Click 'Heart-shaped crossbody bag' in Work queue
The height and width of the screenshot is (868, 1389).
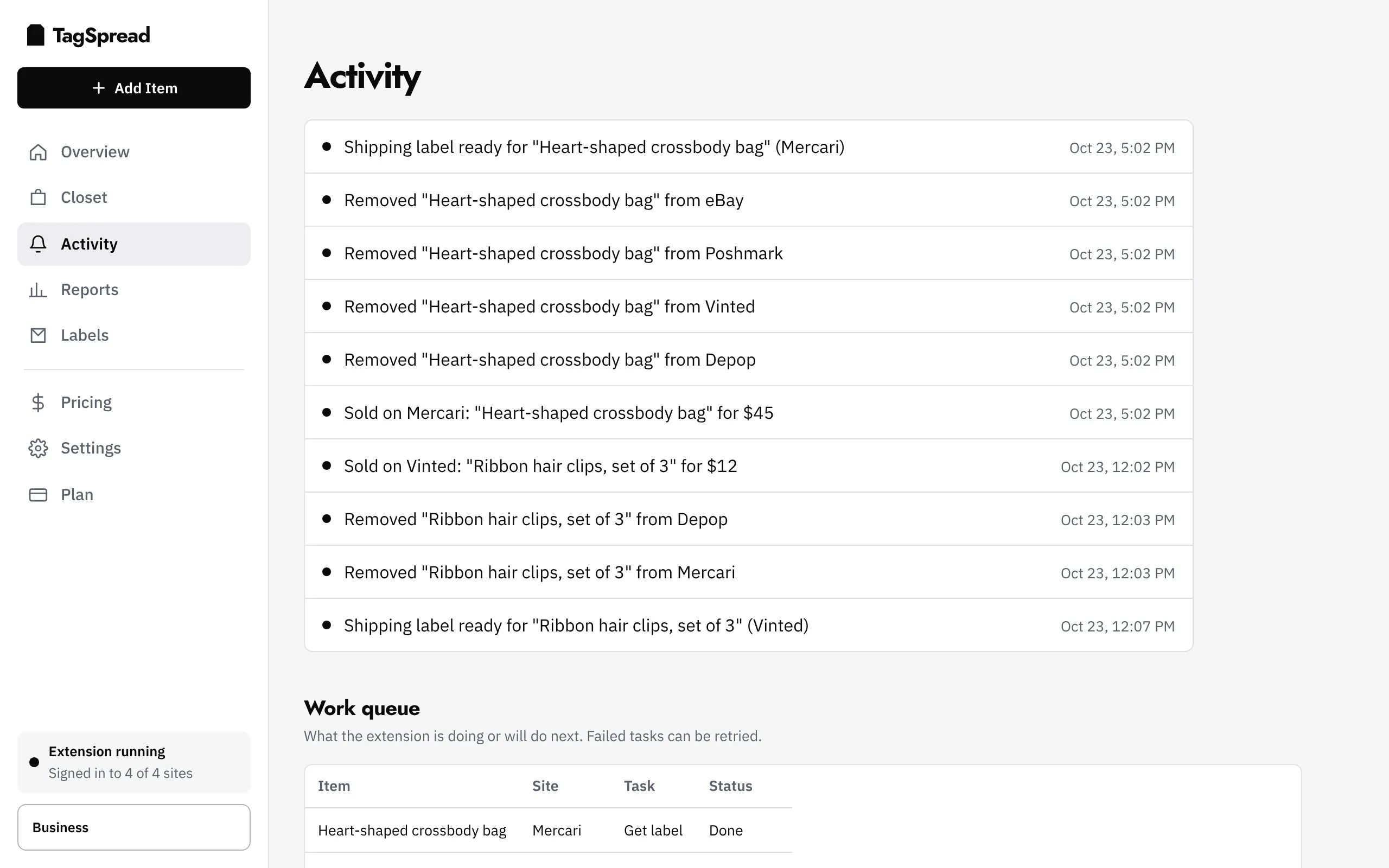click(x=412, y=831)
